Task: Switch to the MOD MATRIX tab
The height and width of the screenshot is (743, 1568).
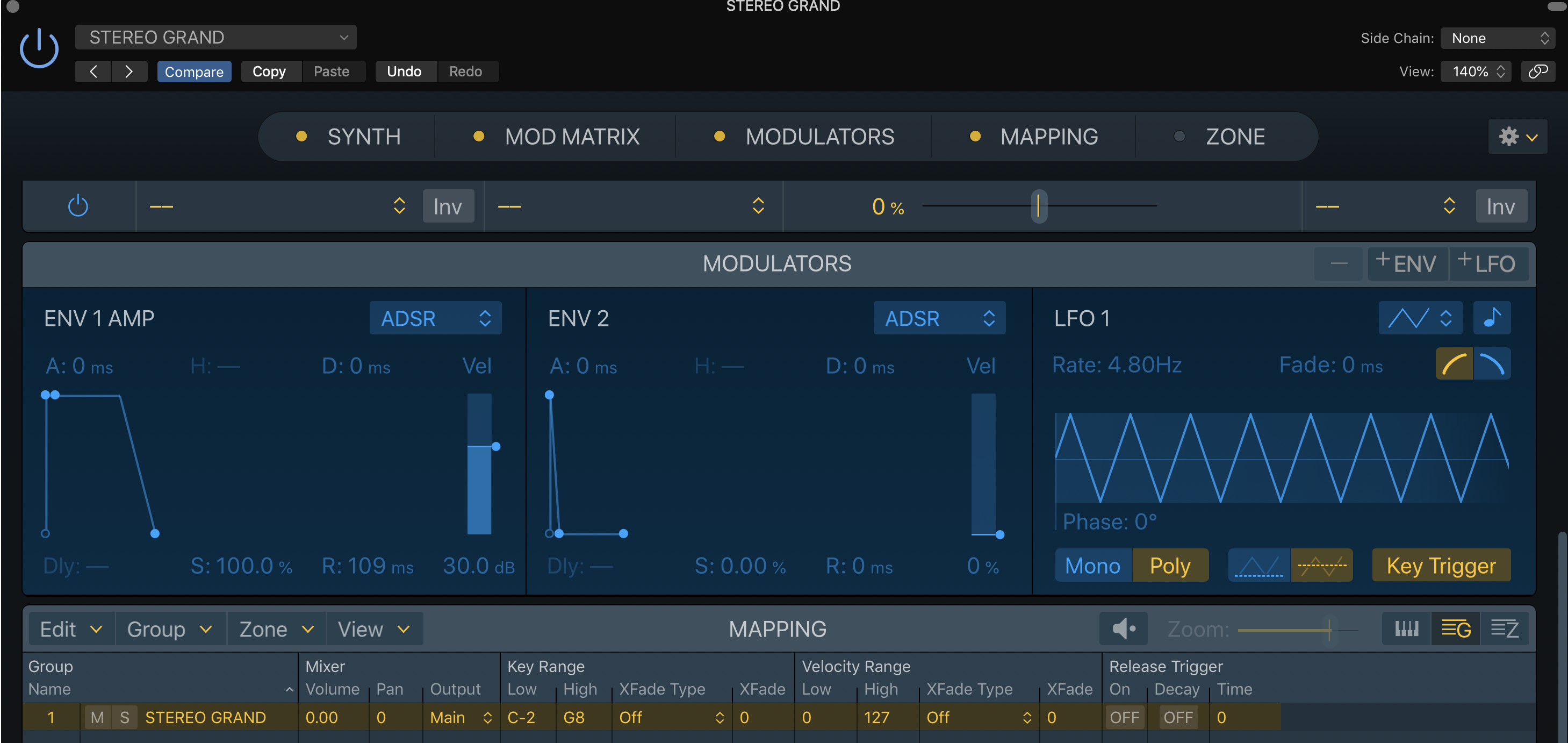Action: pyautogui.click(x=556, y=137)
